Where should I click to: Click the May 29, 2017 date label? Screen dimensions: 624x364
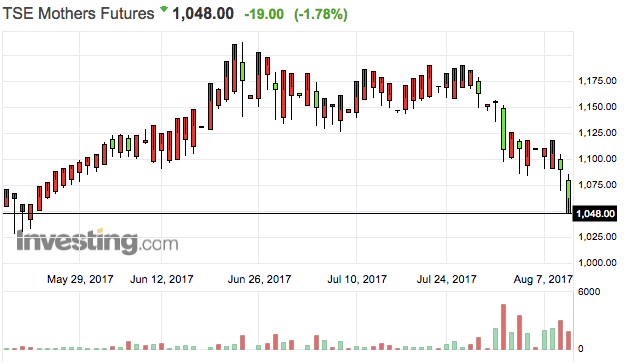(x=80, y=279)
